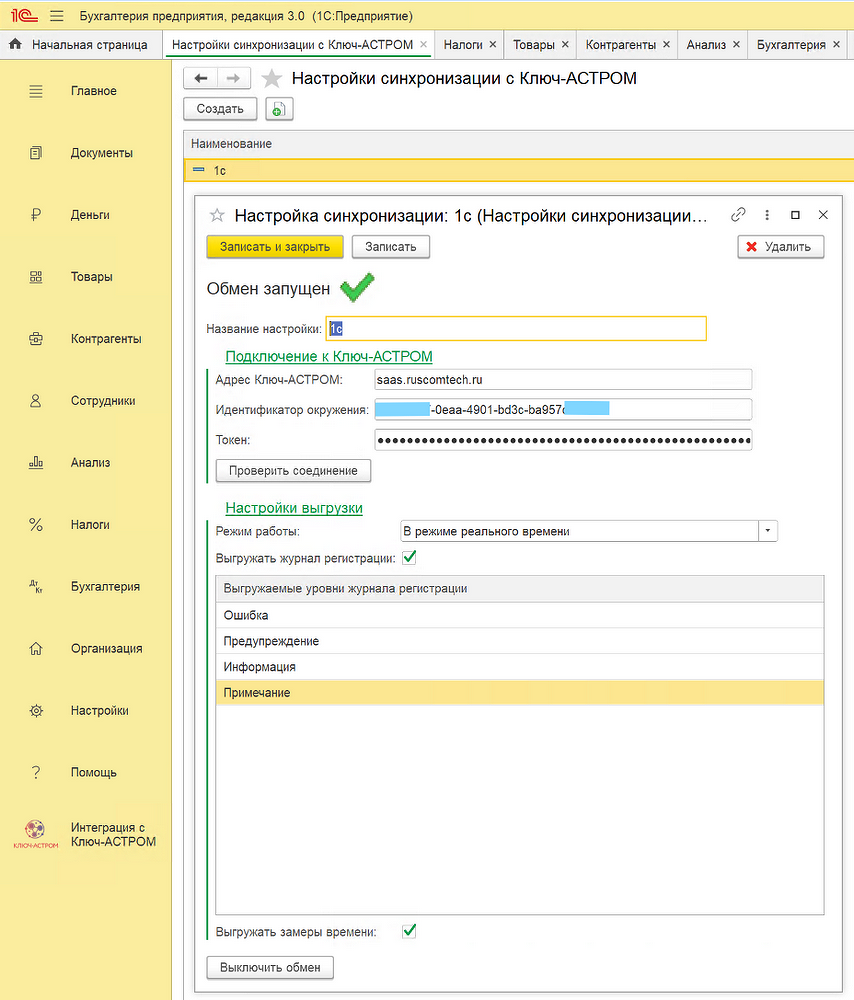Open the Налоги percent icon
The height and width of the screenshot is (1000, 854).
[36, 524]
